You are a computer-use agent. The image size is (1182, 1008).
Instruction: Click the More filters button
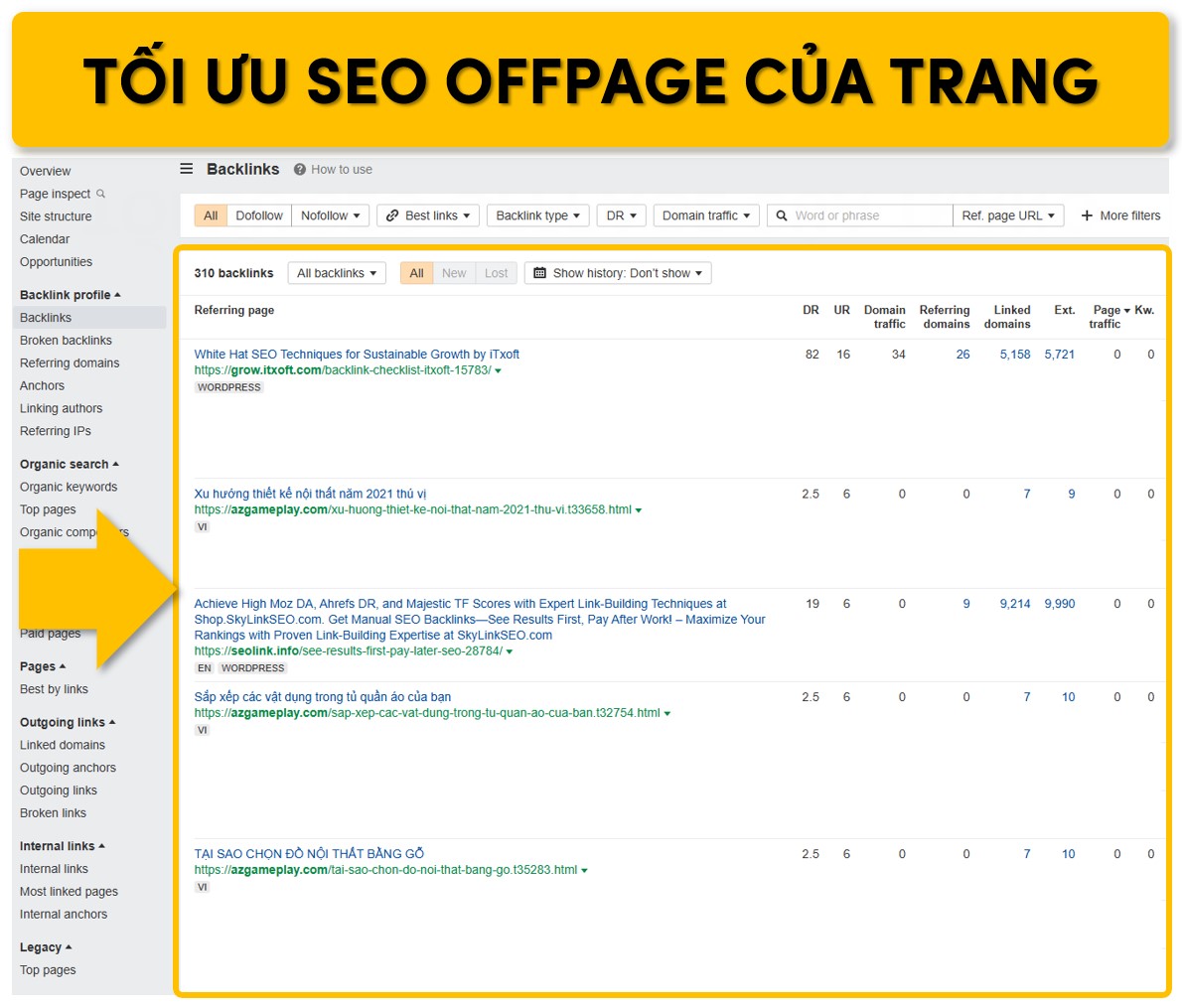click(1121, 216)
